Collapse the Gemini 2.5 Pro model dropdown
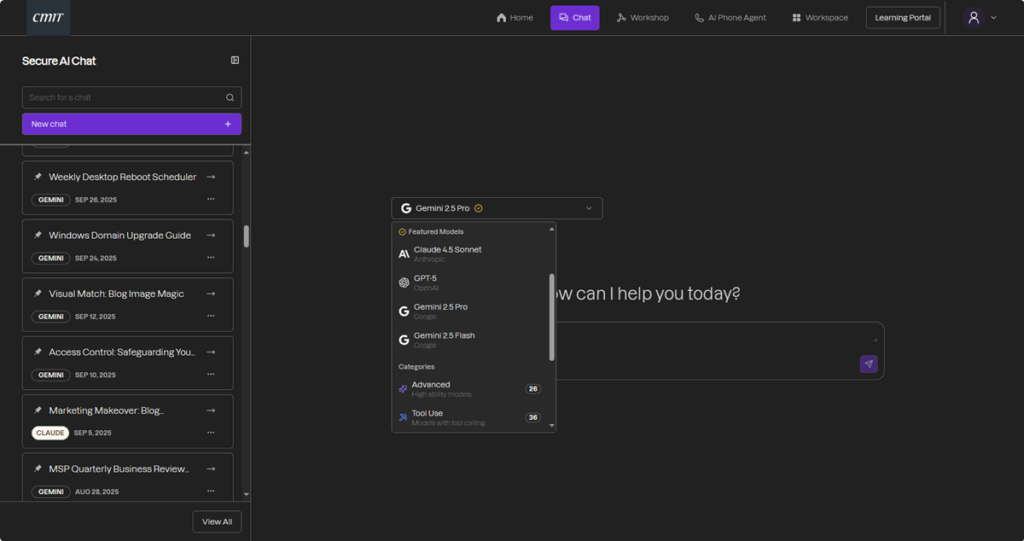The width and height of the screenshot is (1024, 541). click(588, 209)
